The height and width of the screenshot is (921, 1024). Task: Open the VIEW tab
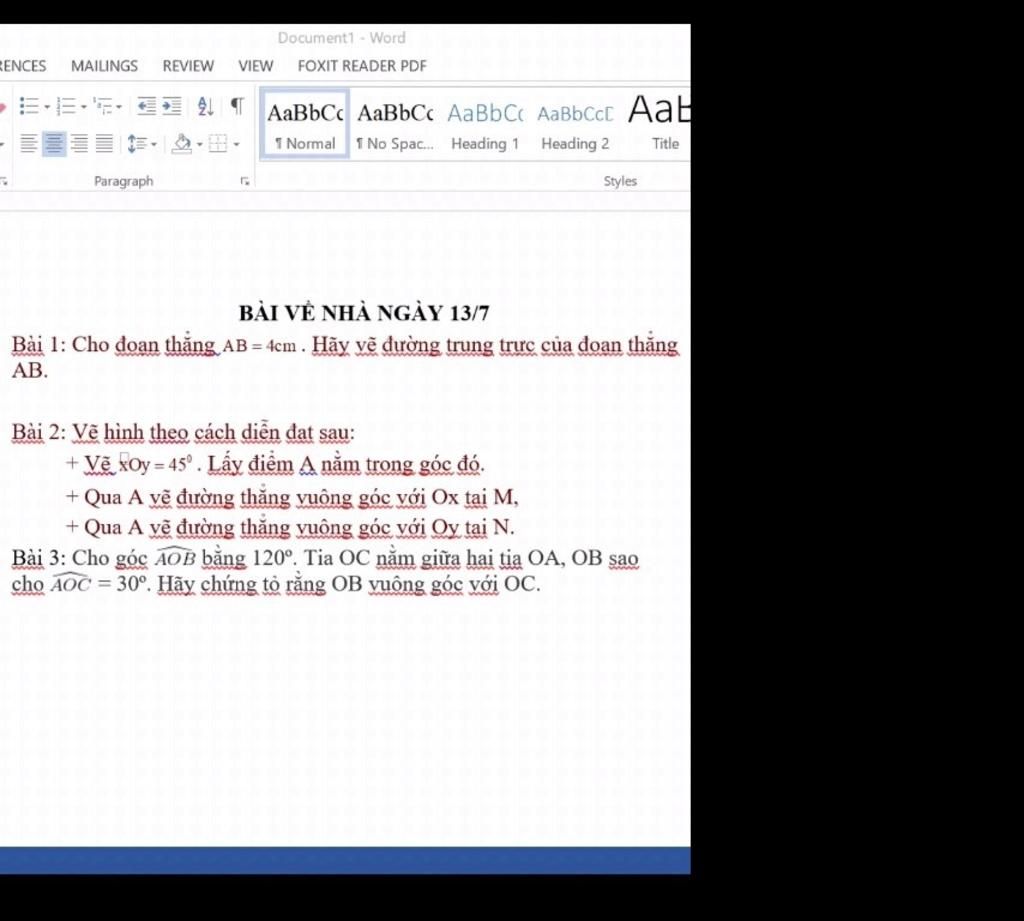click(255, 66)
